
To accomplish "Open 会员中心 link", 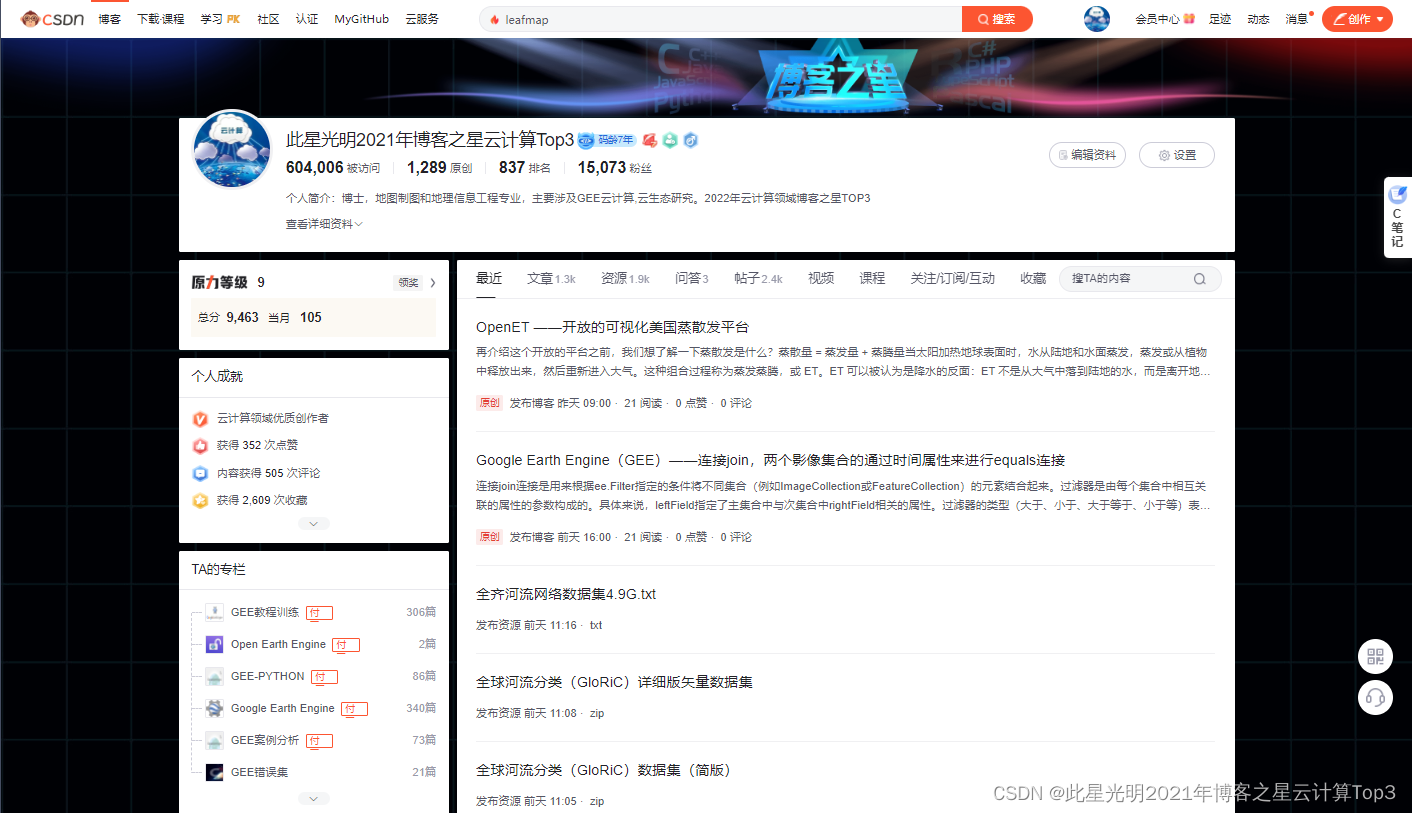I will coord(1157,19).
